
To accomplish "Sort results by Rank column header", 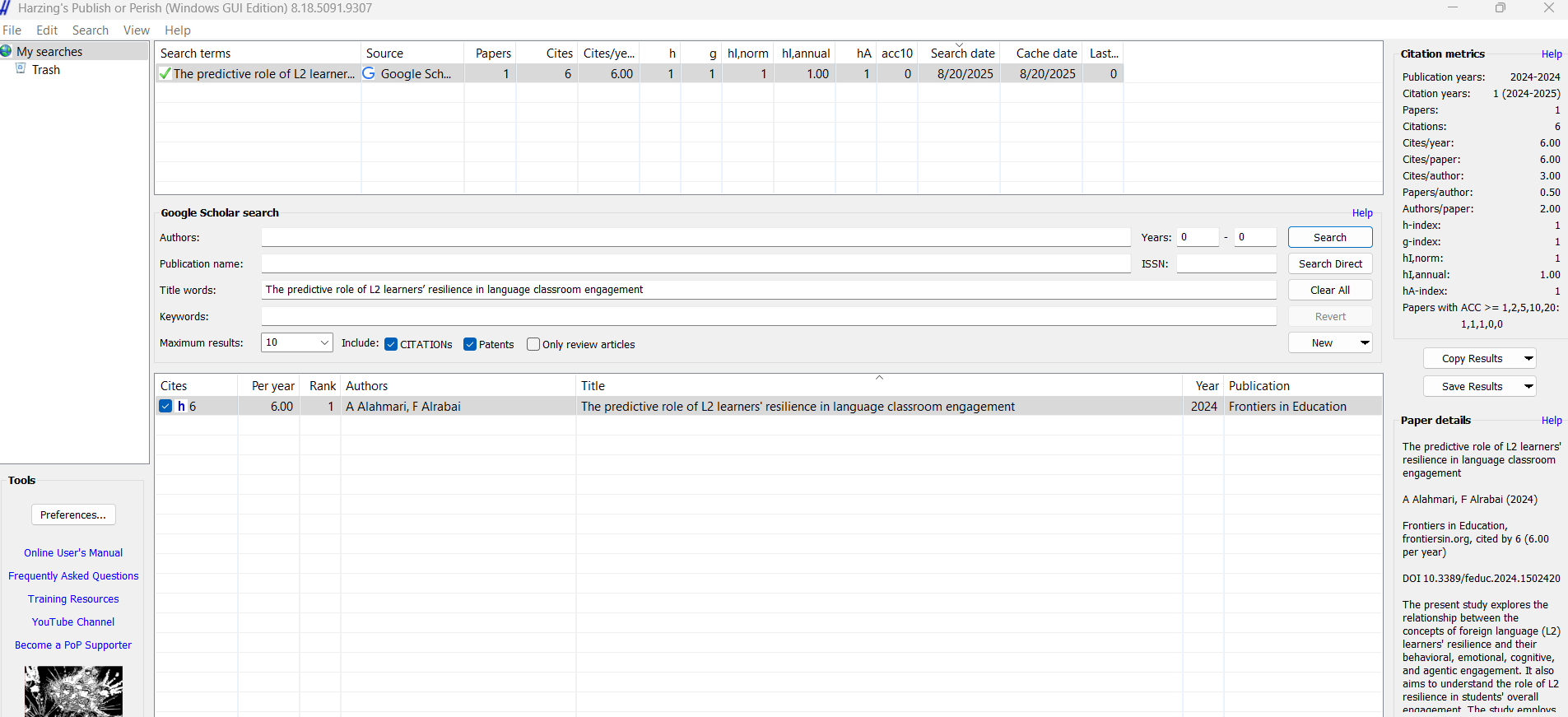I will pos(321,385).
